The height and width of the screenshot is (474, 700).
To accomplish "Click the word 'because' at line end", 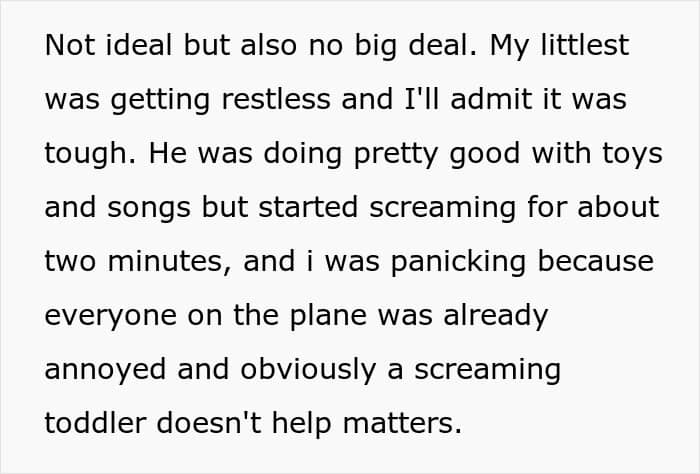I will [596, 261].
